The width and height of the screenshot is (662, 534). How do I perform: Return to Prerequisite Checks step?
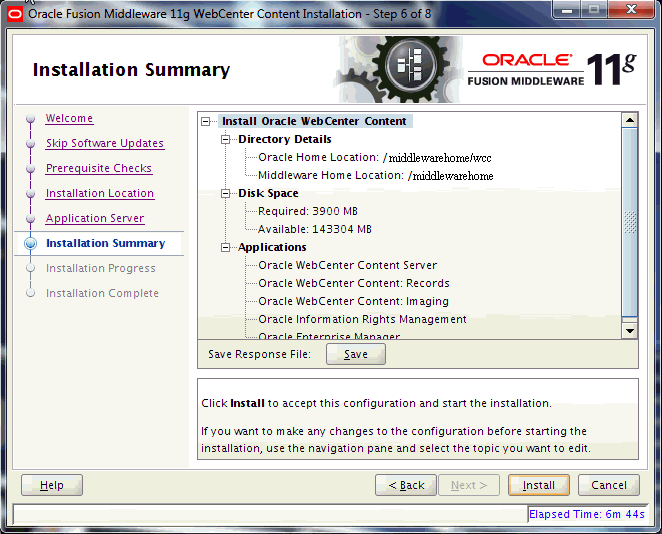pyautogui.click(x=99, y=168)
